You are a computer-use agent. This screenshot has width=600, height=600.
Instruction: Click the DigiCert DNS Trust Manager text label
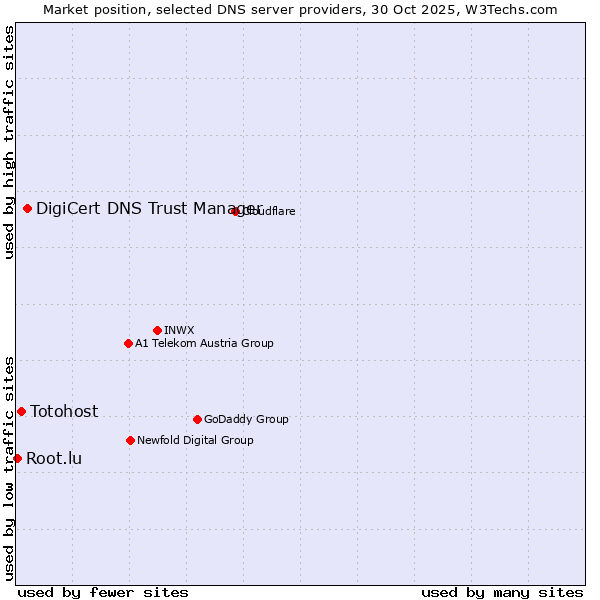pyautogui.click(x=148, y=208)
